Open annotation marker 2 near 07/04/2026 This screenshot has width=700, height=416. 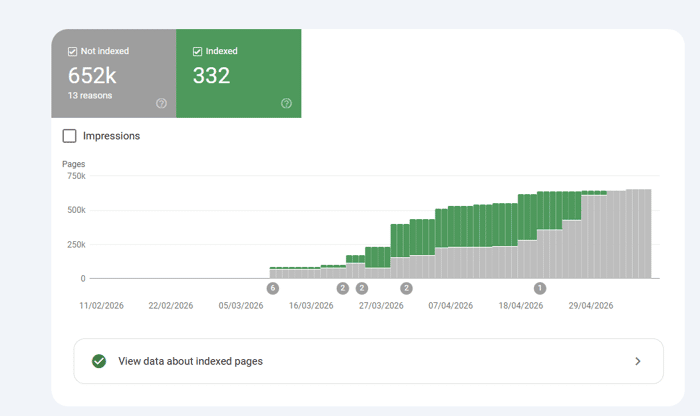[x=406, y=288]
